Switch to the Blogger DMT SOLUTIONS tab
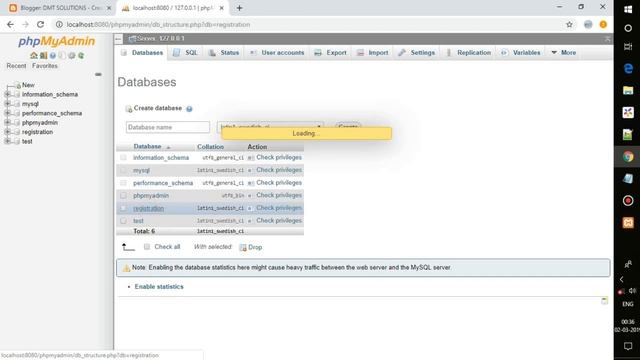The height and width of the screenshot is (360, 640). 60,8
